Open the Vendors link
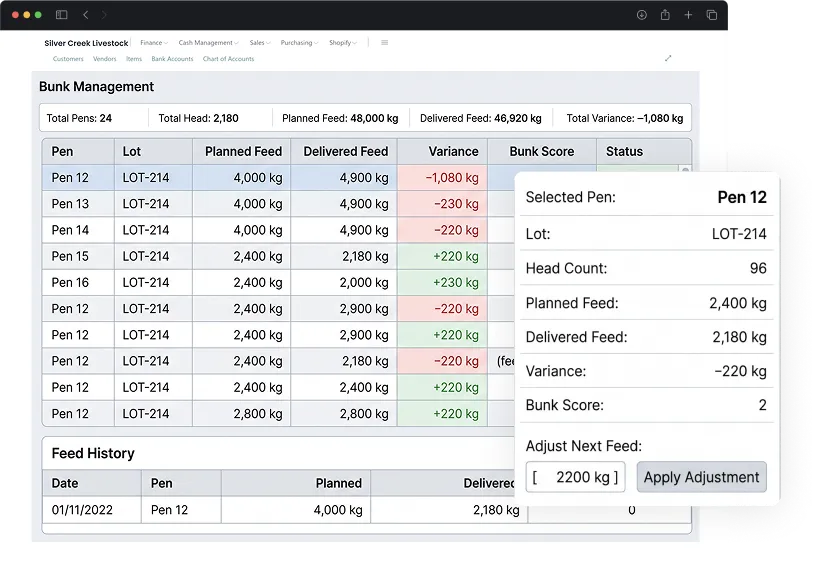This screenshot has height=579, width=821. (105, 59)
